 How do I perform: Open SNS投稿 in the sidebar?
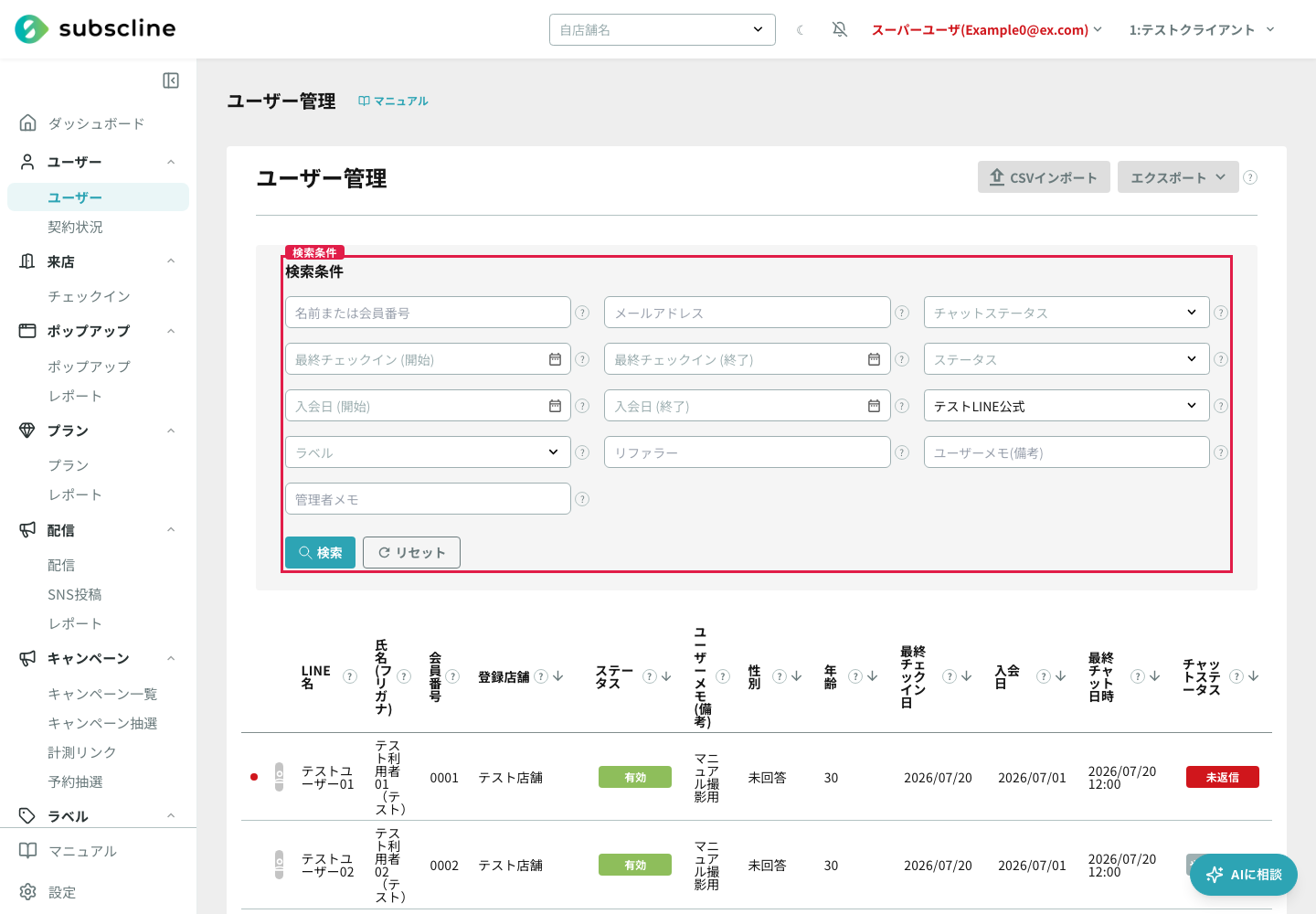point(75,594)
